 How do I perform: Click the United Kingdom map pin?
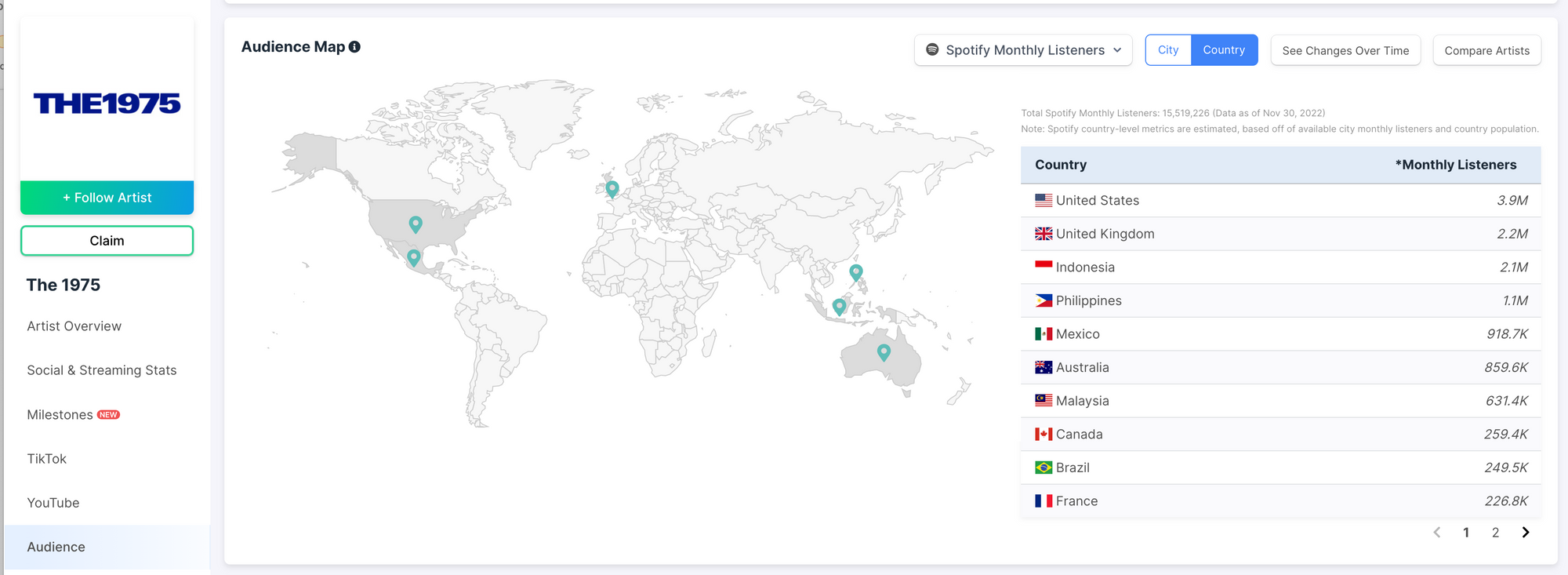612,188
